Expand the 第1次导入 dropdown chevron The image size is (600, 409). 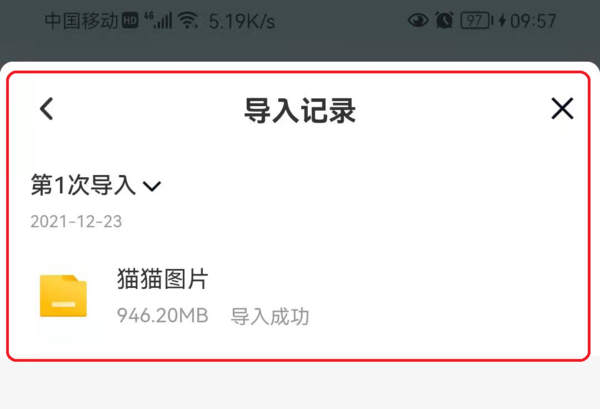point(152,186)
